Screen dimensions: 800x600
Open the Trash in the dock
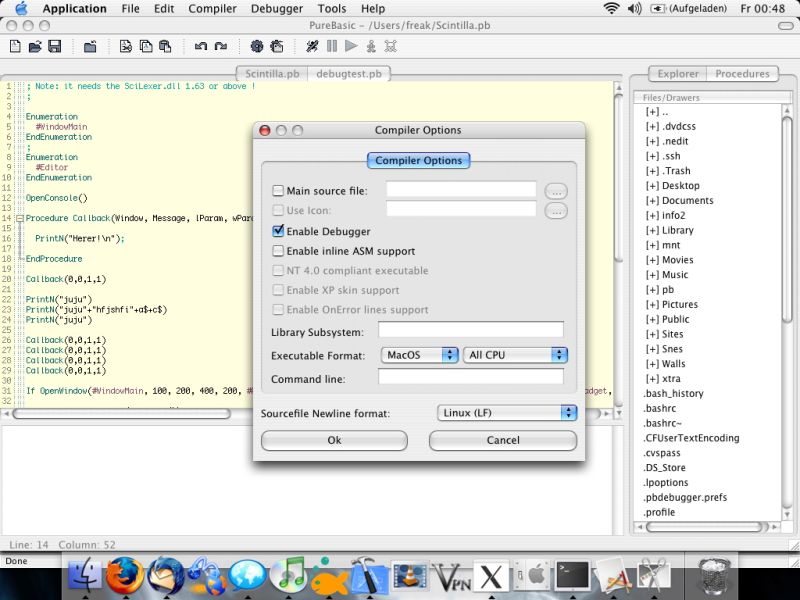(714, 577)
